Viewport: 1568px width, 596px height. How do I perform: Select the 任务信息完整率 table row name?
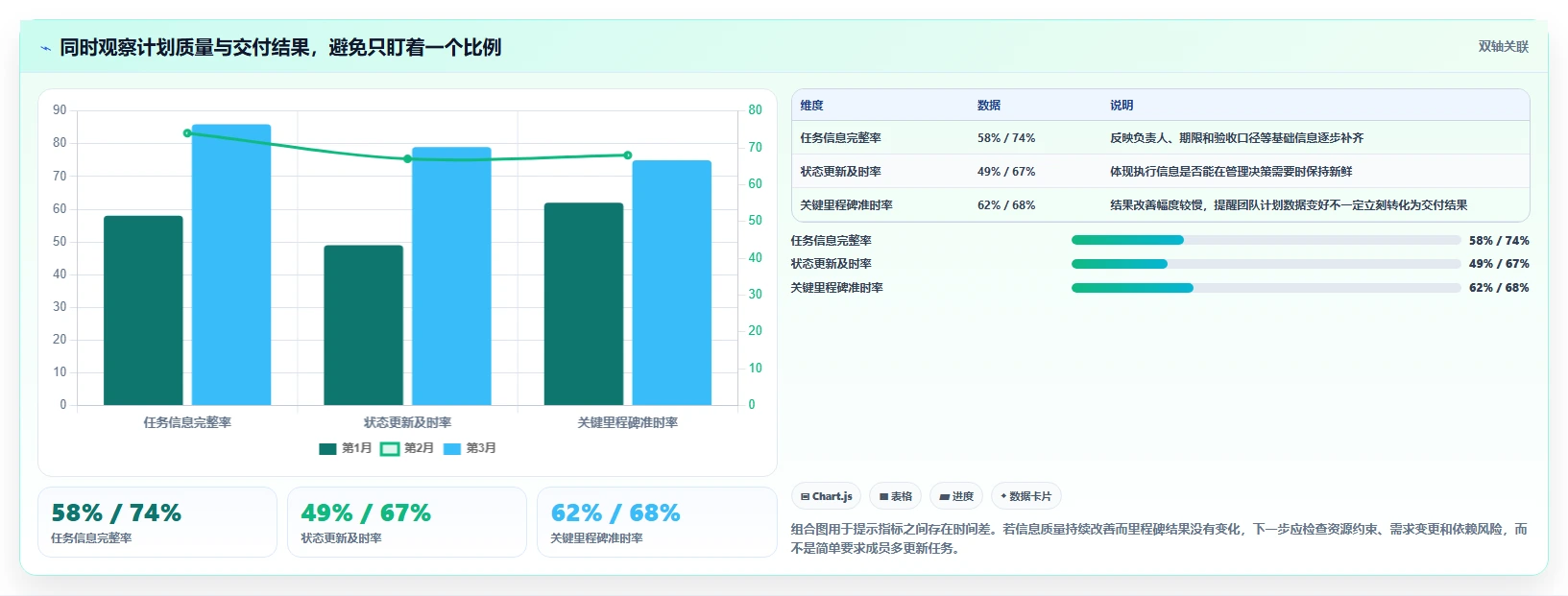(840, 138)
